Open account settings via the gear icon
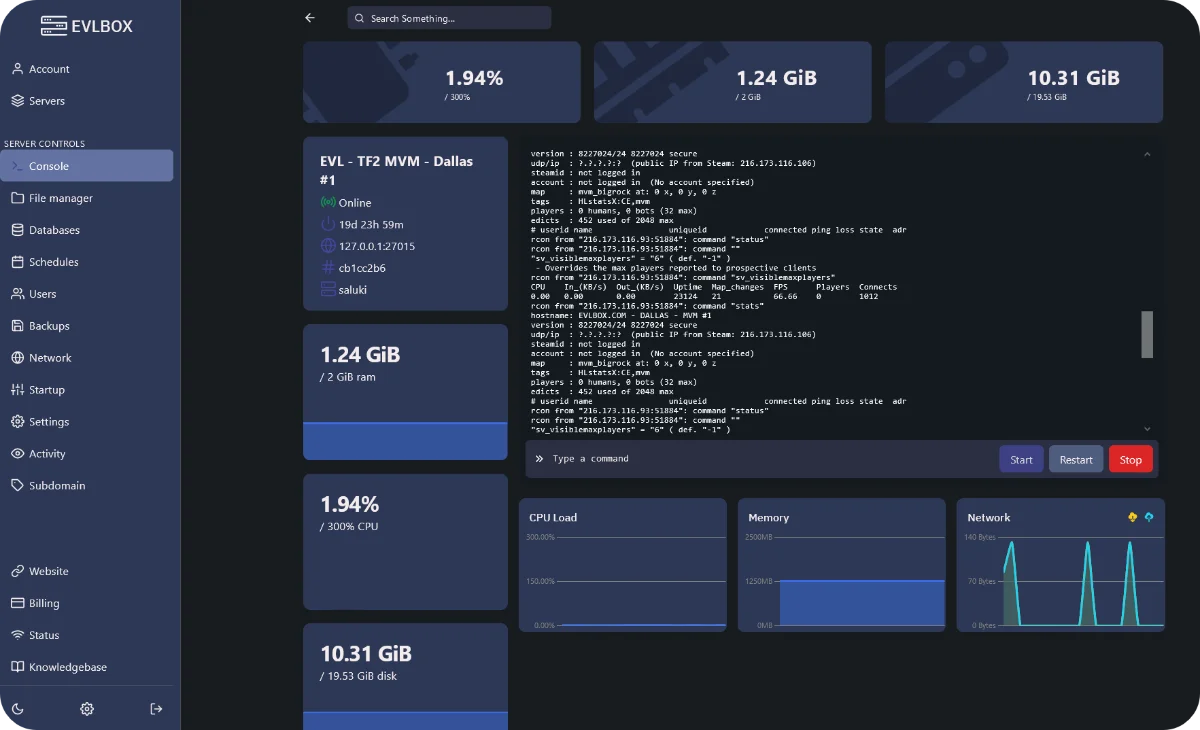This screenshot has height=730, width=1200. point(87,708)
